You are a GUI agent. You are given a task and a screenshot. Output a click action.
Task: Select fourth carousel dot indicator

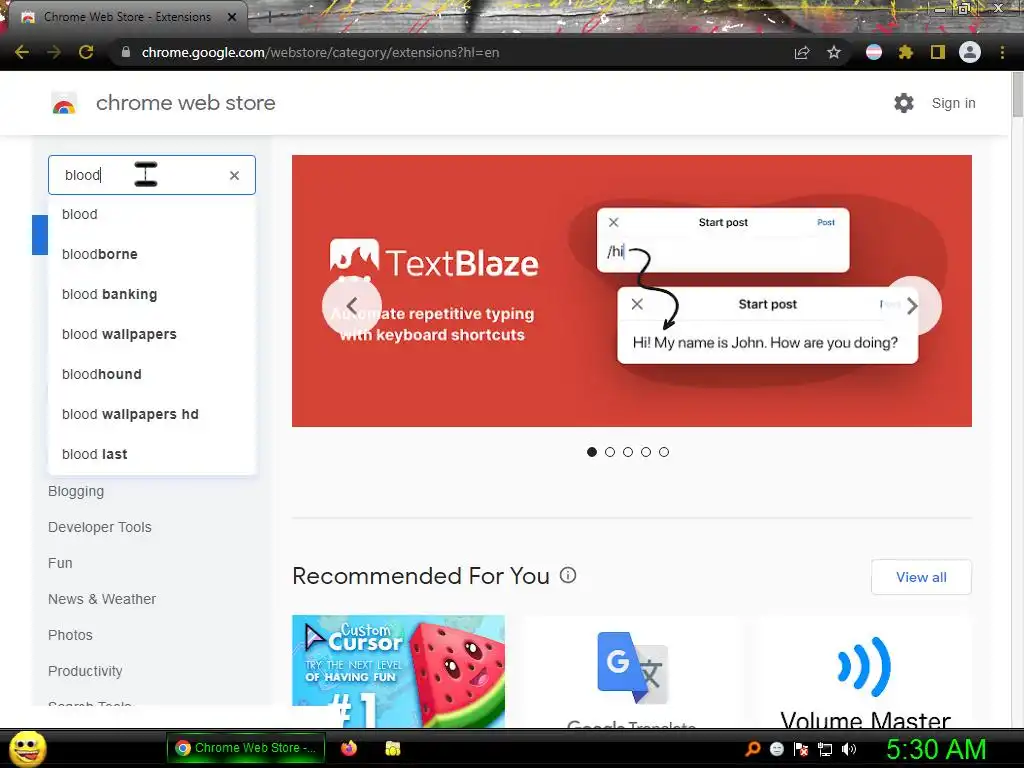[x=646, y=452]
